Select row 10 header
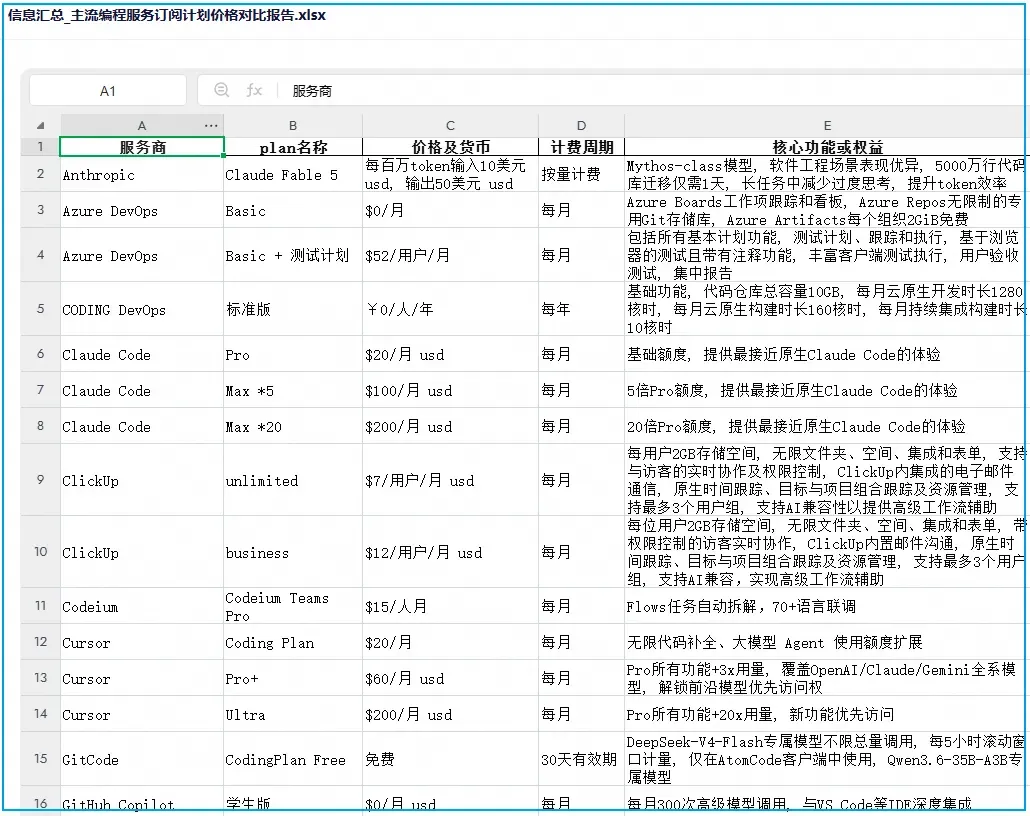 pyautogui.click(x=41, y=552)
